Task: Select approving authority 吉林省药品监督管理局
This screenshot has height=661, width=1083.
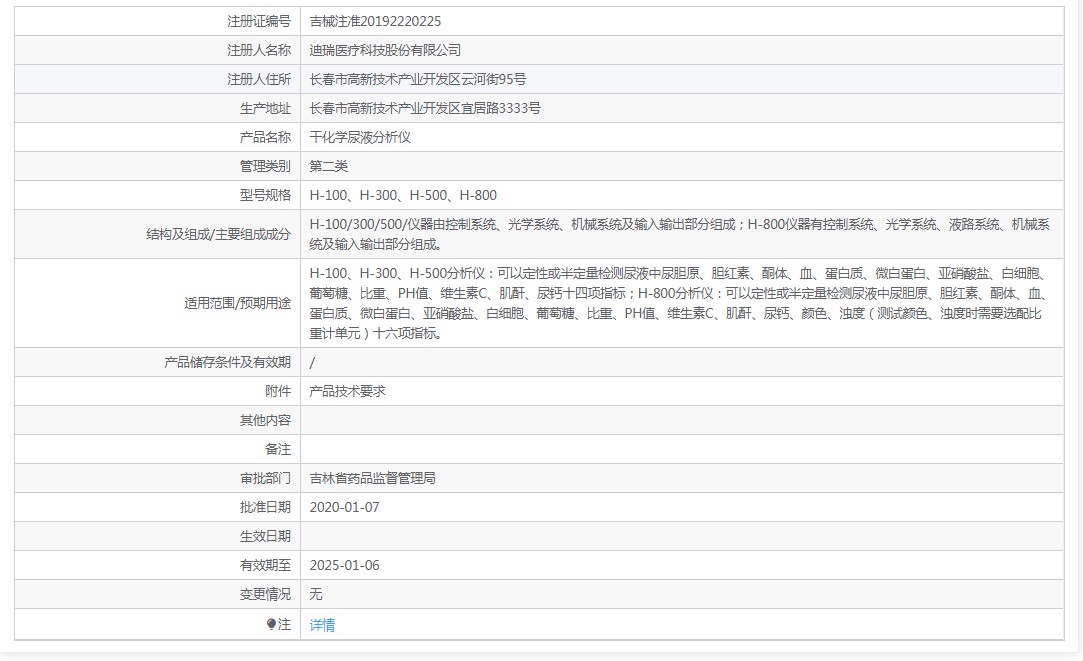Action: (372, 479)
